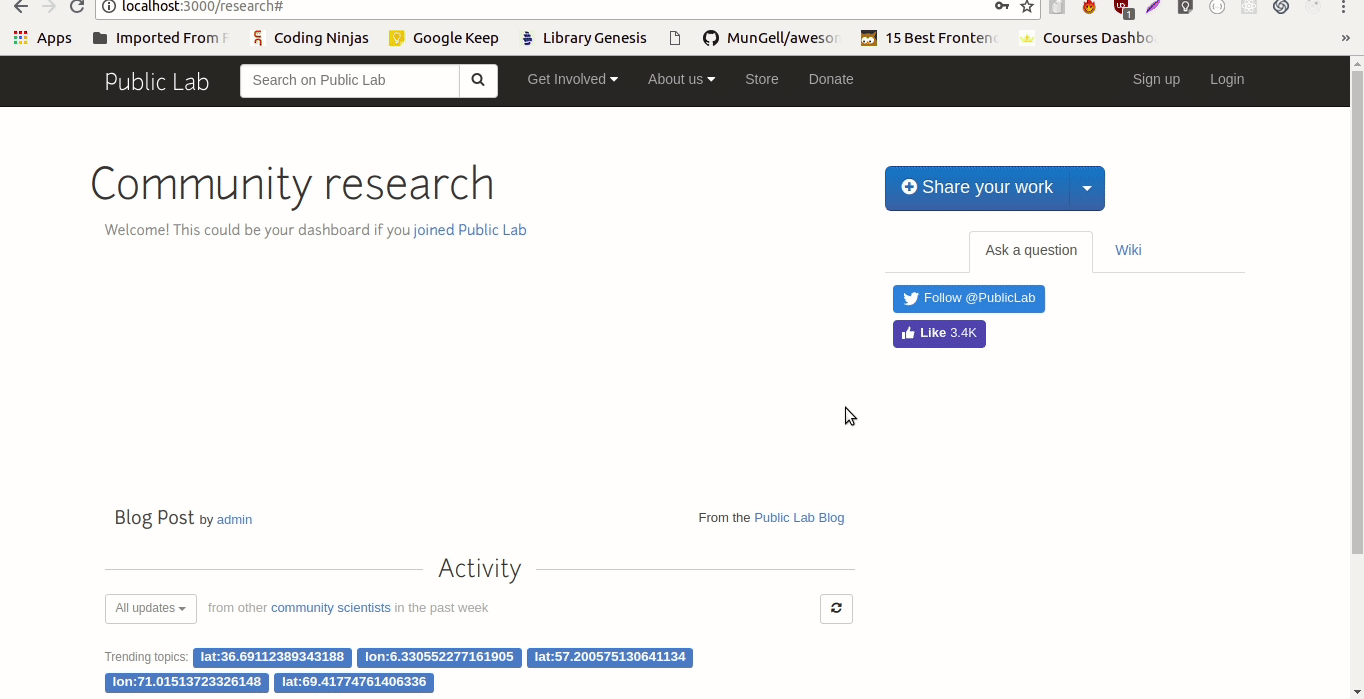This screenshot has width=1364, height=699.
Task: Open the Google Keep bookmark
Action: 444,38
